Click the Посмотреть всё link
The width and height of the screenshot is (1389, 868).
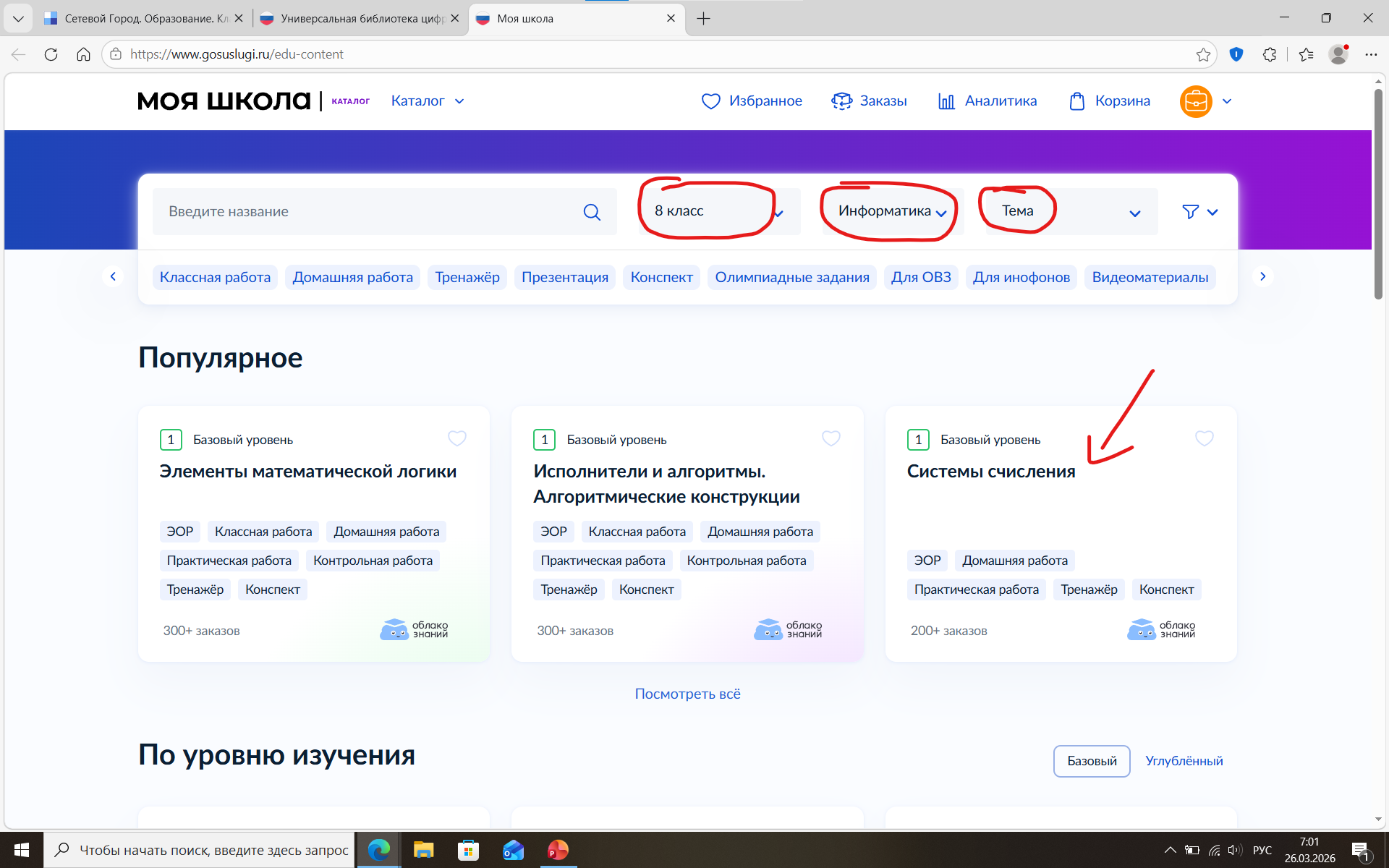687,694
